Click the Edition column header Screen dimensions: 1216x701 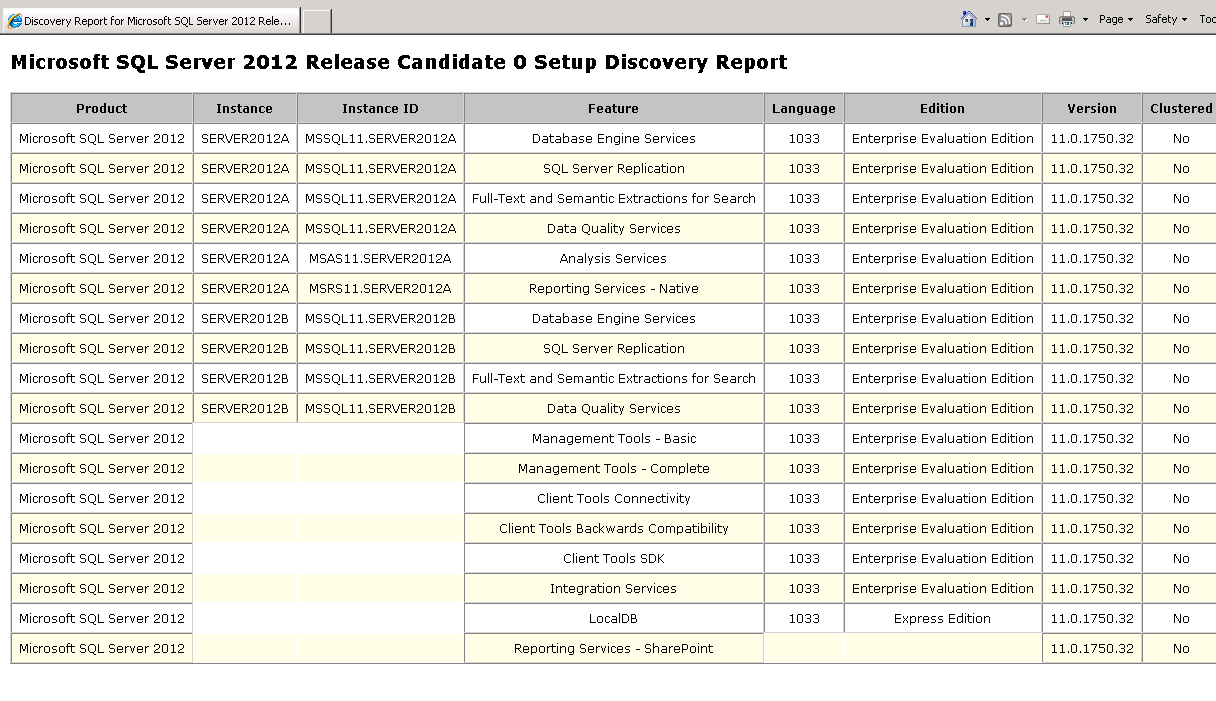942,108
